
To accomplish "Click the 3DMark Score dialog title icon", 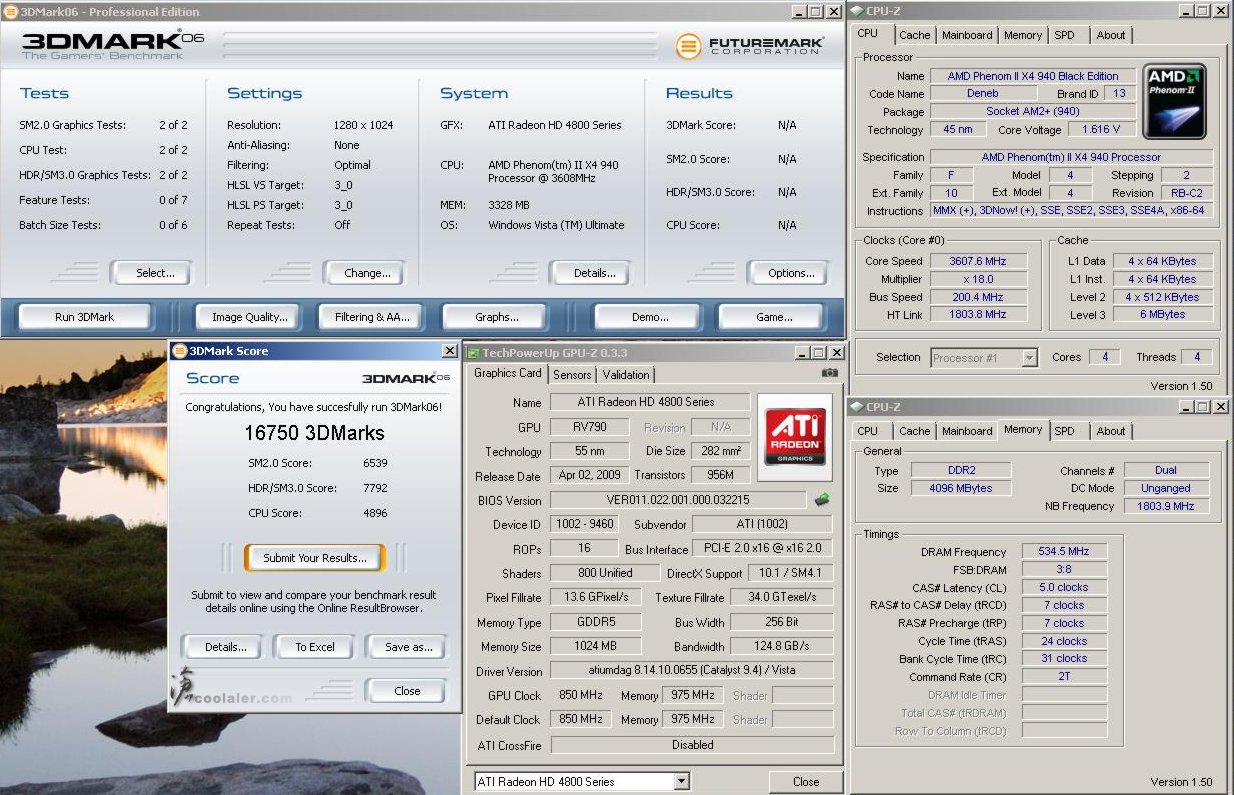I will pos(179,351).
